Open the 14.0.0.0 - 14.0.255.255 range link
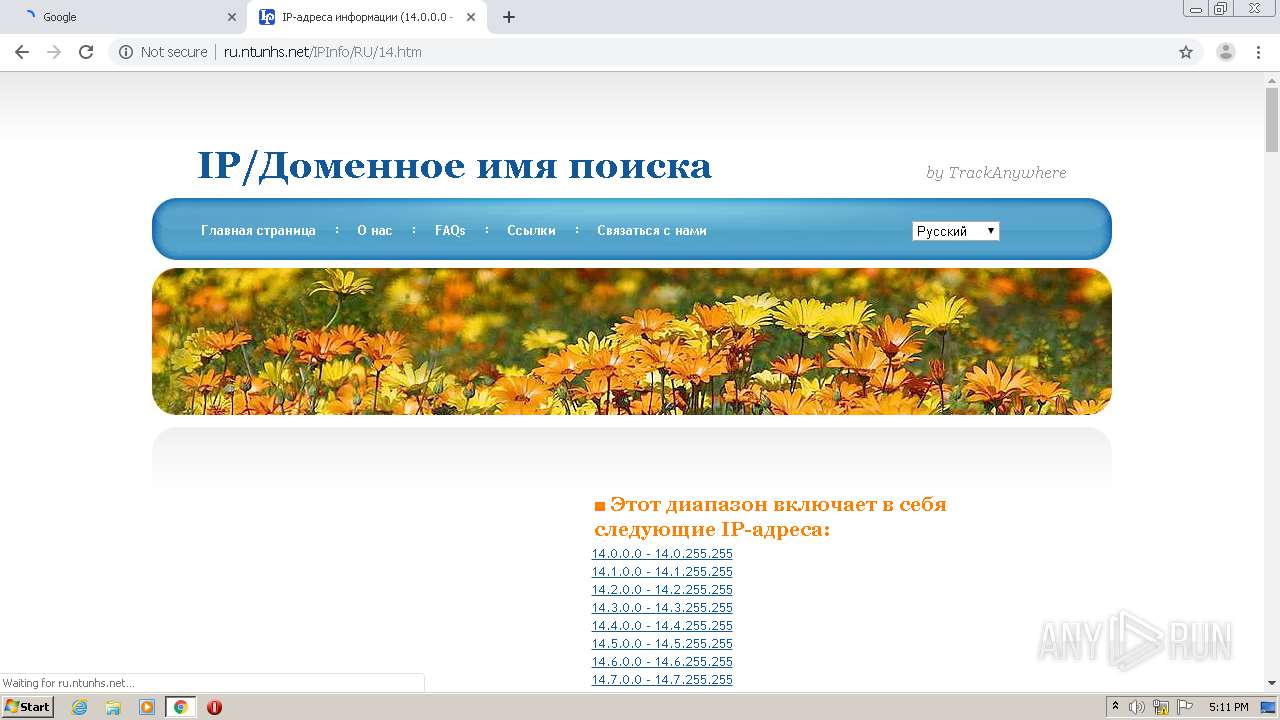 pos(662,554)
